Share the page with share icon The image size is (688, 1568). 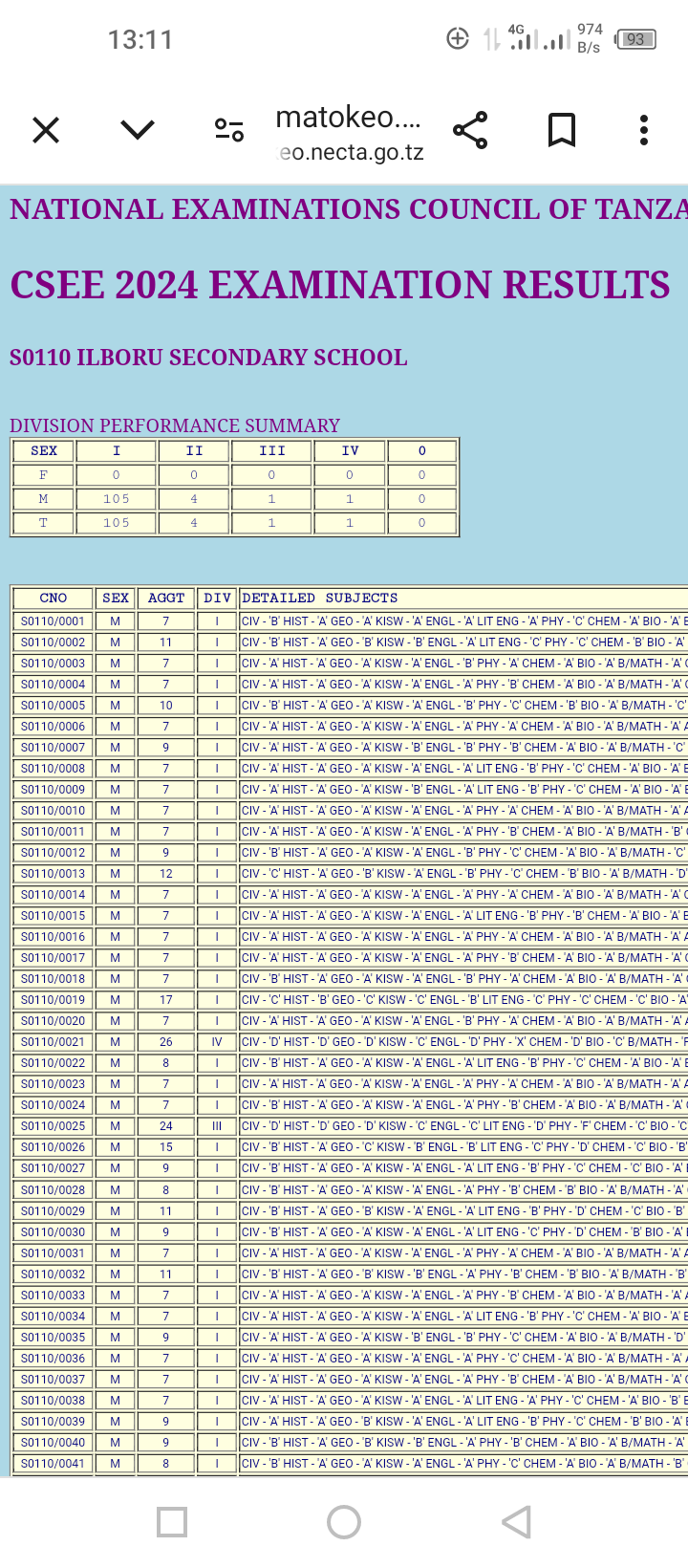click(470, 130)
